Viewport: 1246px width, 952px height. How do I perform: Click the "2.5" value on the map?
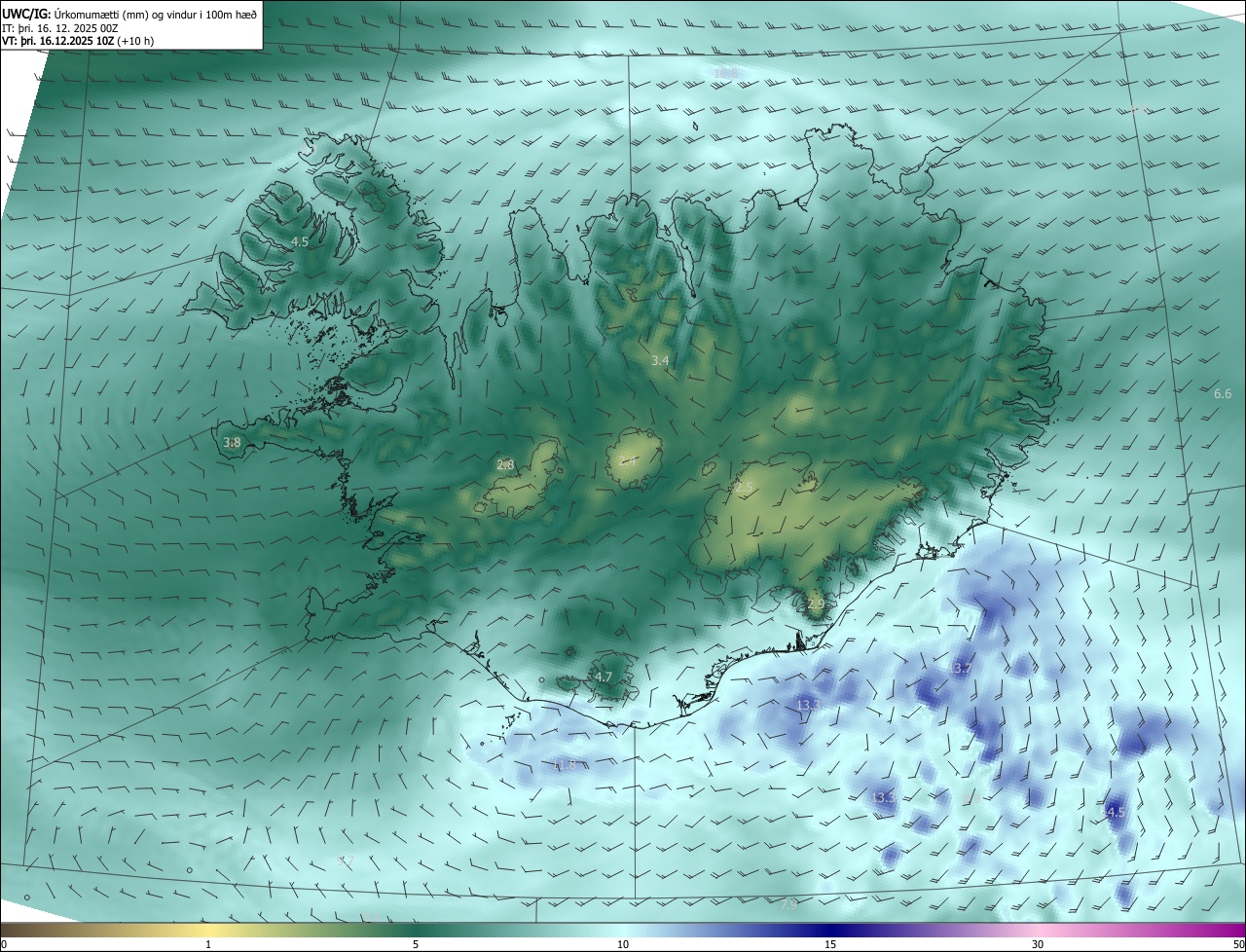[x=744, y=487]
